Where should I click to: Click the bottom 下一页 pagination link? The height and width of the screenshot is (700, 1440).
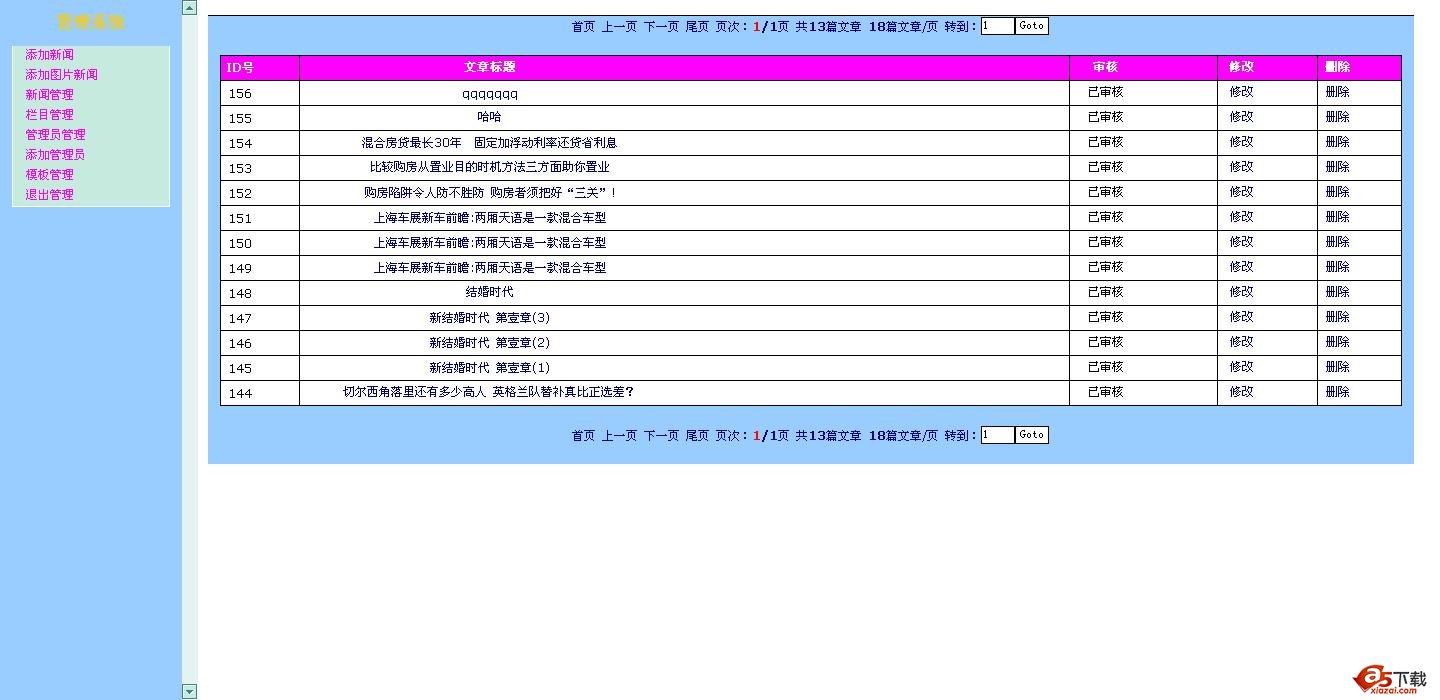pyautogui.click(x=661, y=436)
